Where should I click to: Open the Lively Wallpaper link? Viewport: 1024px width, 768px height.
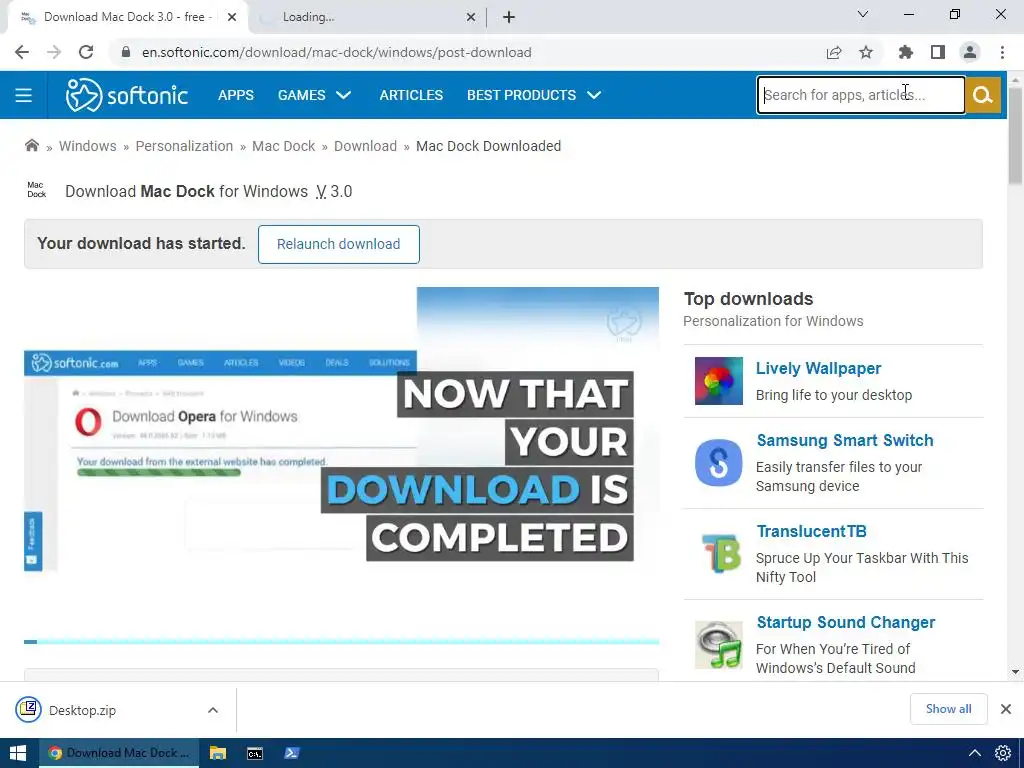pyautogui.click(x=818, y=368)
